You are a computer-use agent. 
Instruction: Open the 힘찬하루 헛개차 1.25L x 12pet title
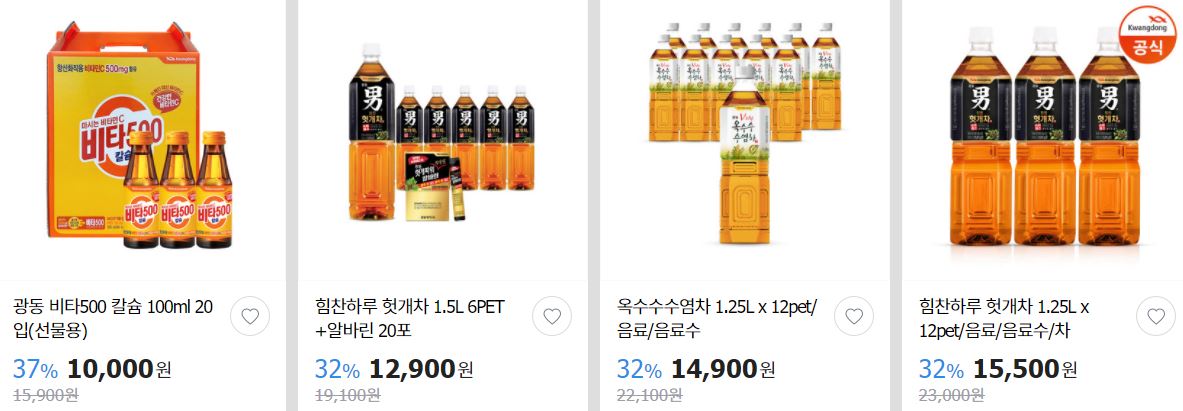(x=1004, y=318)
